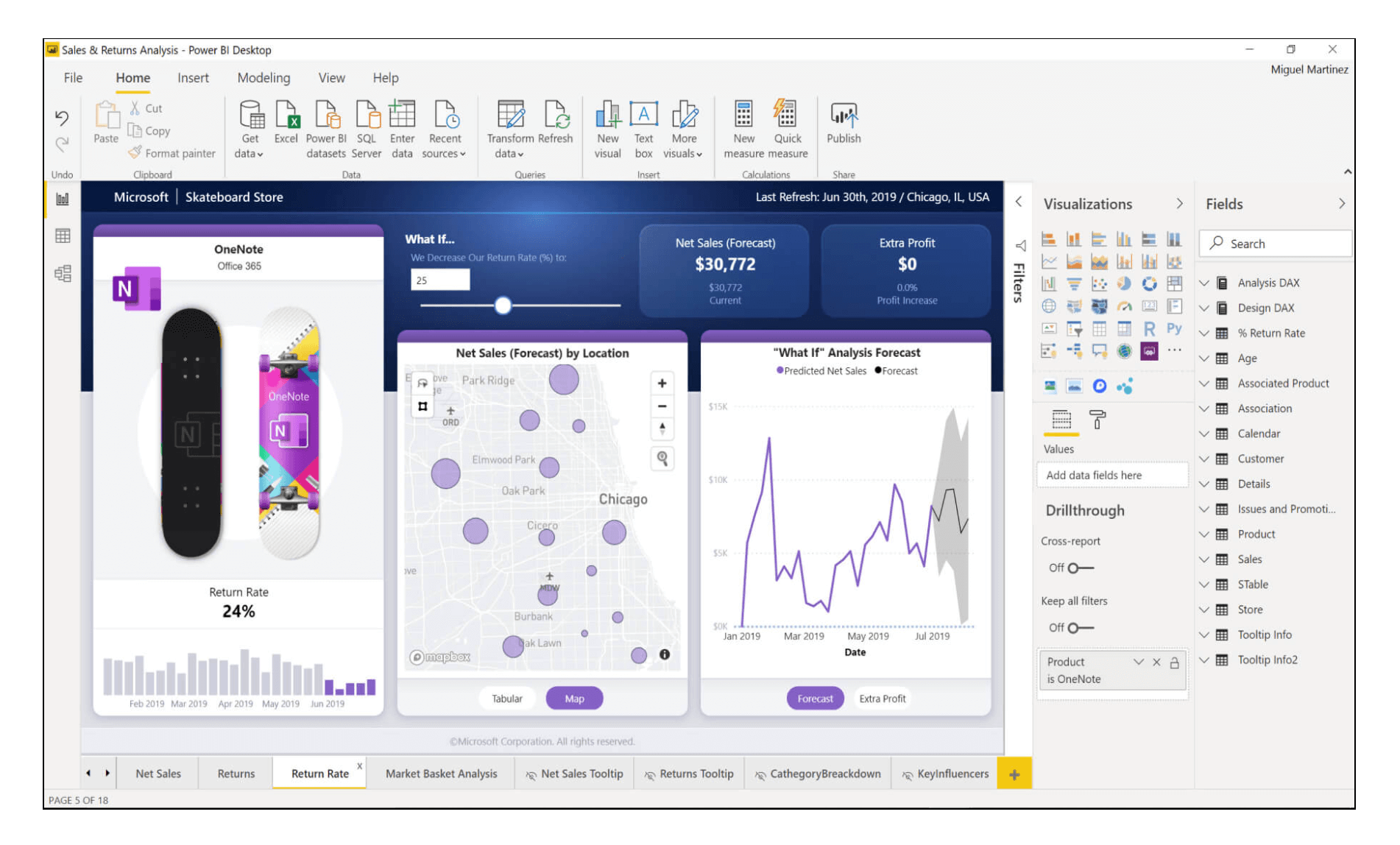This screenshot has width=1400, height=845.
Task: Expand the Analysis DAX field group
Action: coord(1204,283)
